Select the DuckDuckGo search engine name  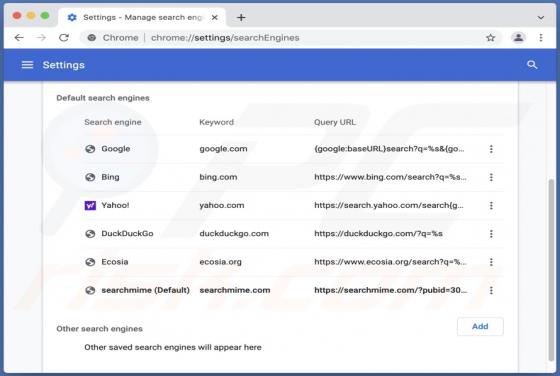tap(127, 233)
